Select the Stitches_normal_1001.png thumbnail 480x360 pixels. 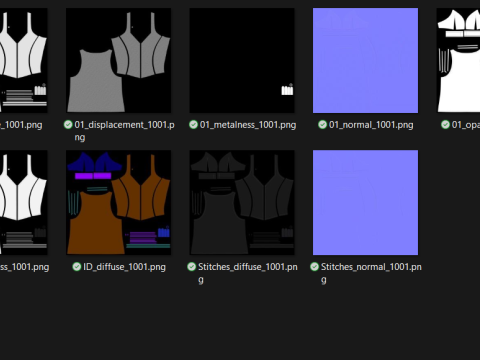click(x=365, y=202)
